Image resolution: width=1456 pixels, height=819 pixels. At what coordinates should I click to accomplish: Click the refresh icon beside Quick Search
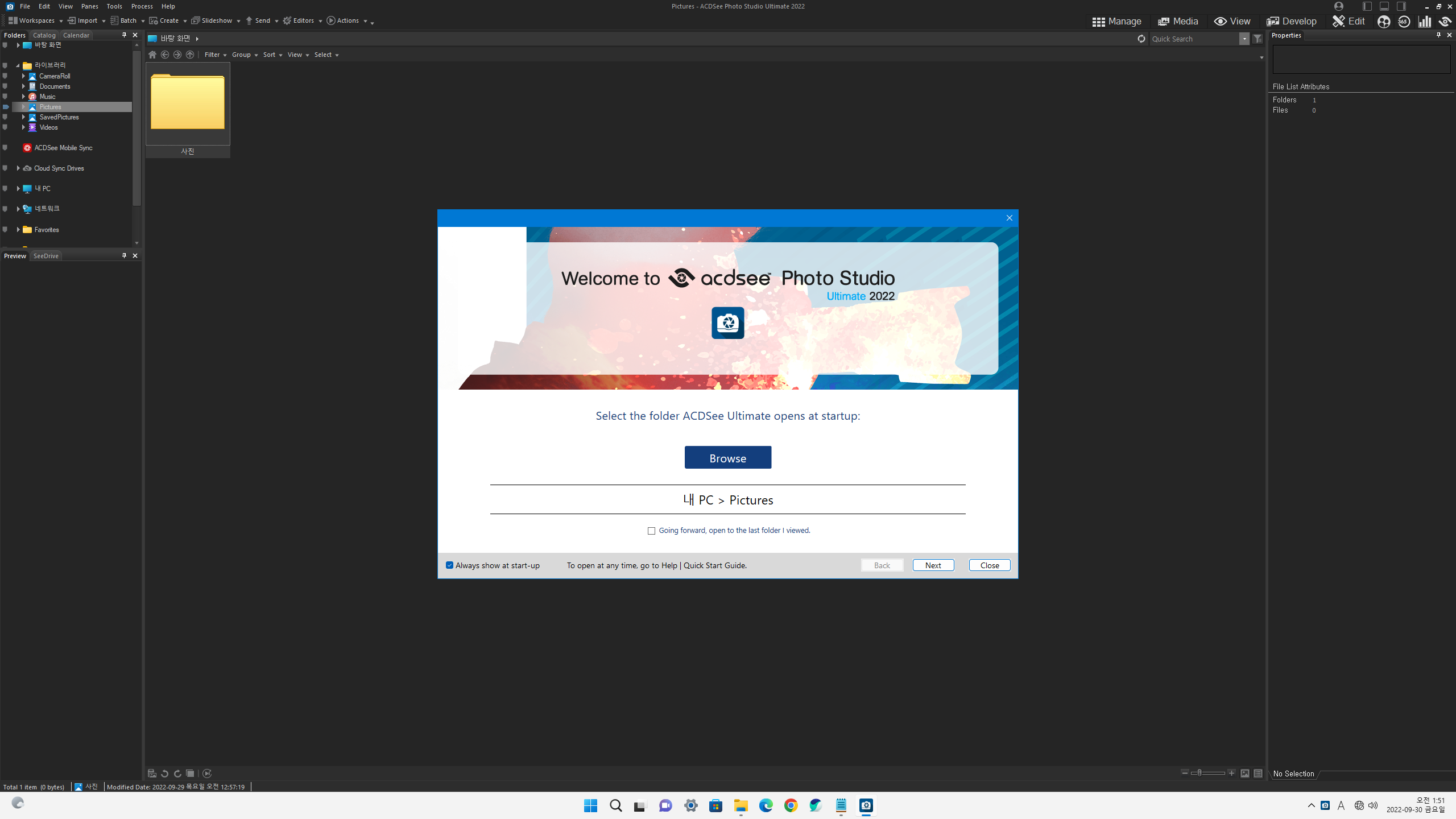1141,39
